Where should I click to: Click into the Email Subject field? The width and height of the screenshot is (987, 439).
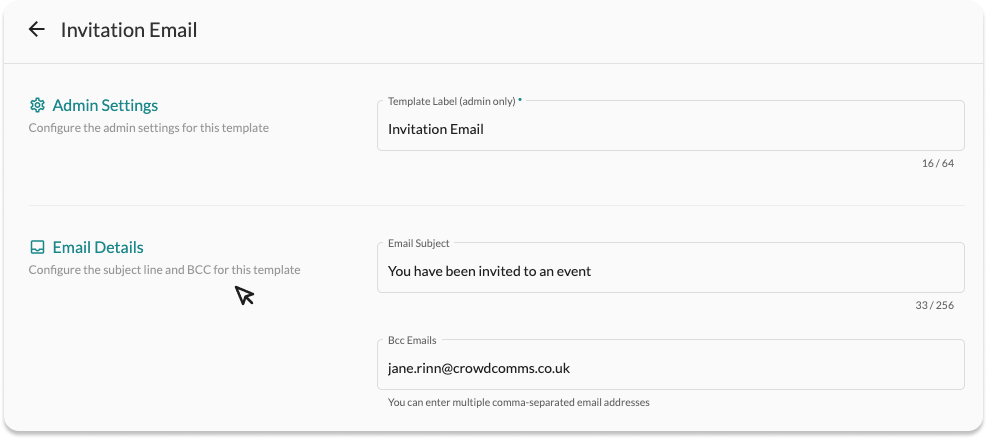670,270
